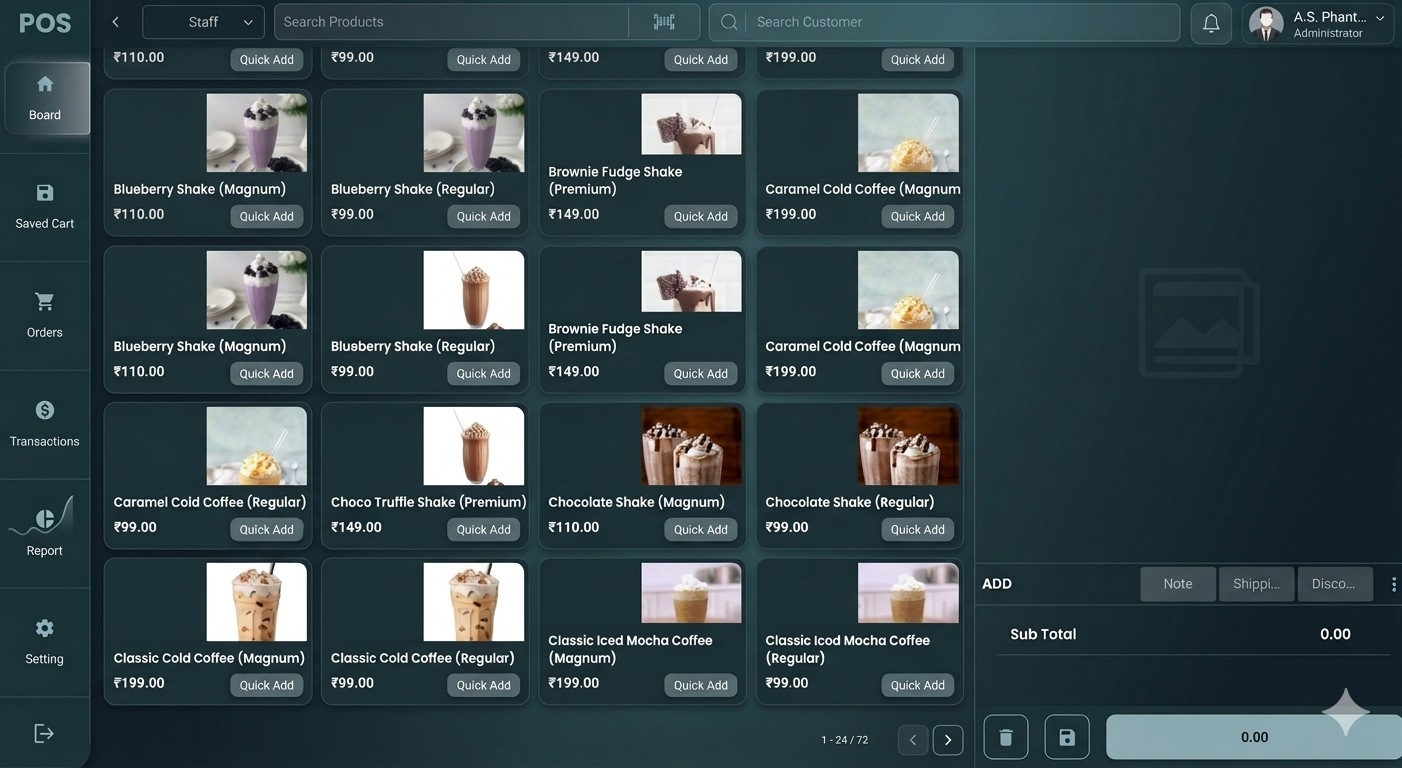
Task: Open the Disco... option in cart
Action: tap(1334, 584)
